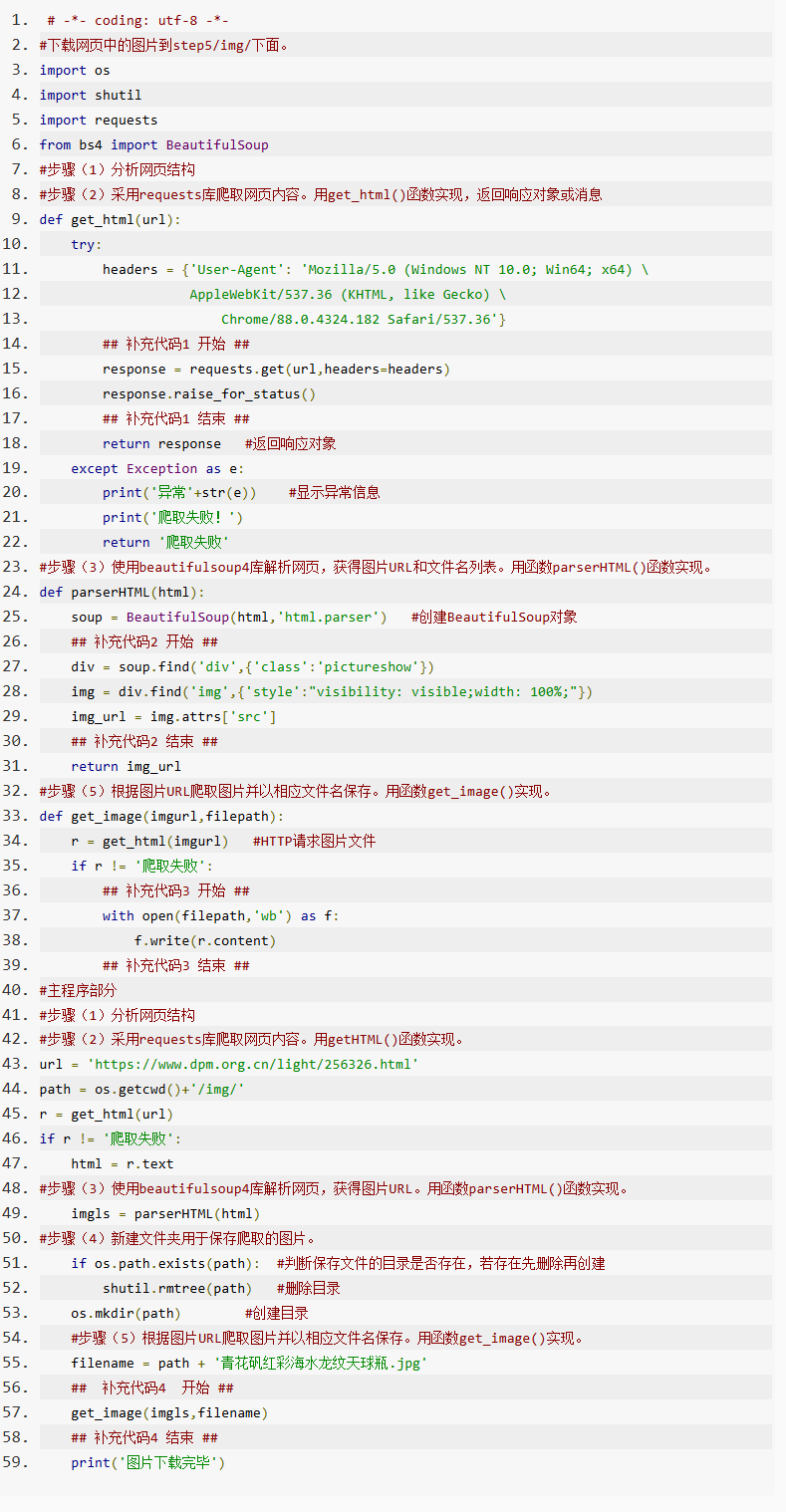Click print('图片下载完毕') line
This screenshot has height=1512, width=786.
[x=148, y=1462]
